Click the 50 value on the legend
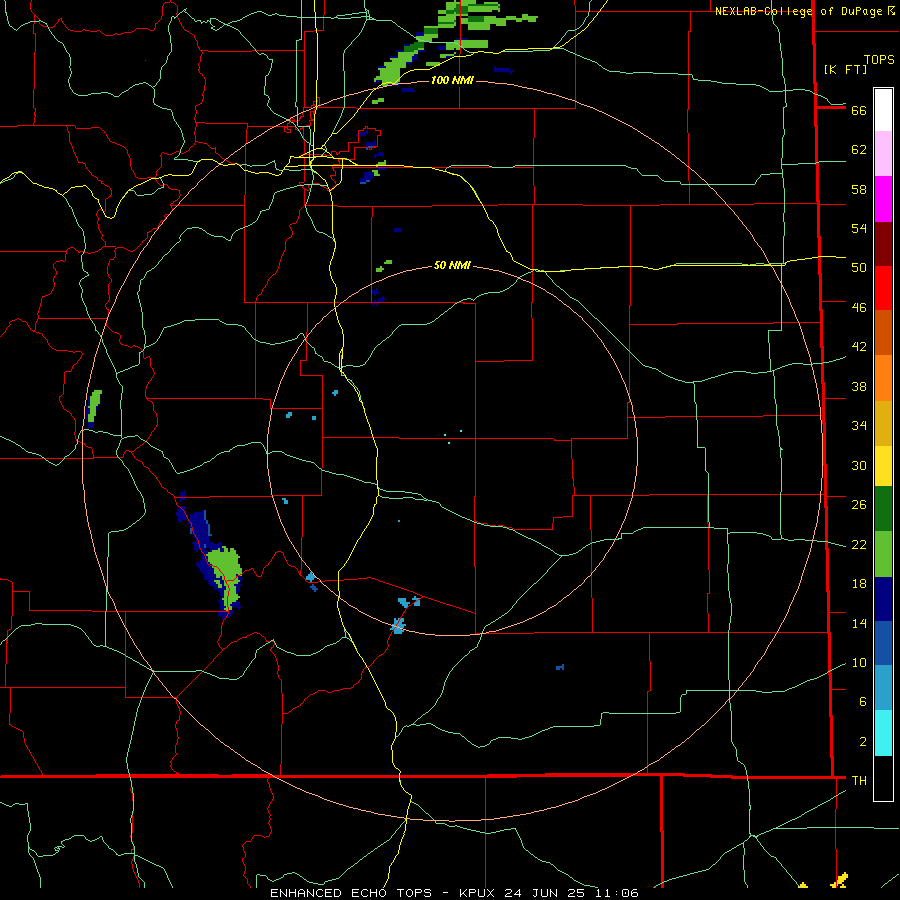 [859, 268]
